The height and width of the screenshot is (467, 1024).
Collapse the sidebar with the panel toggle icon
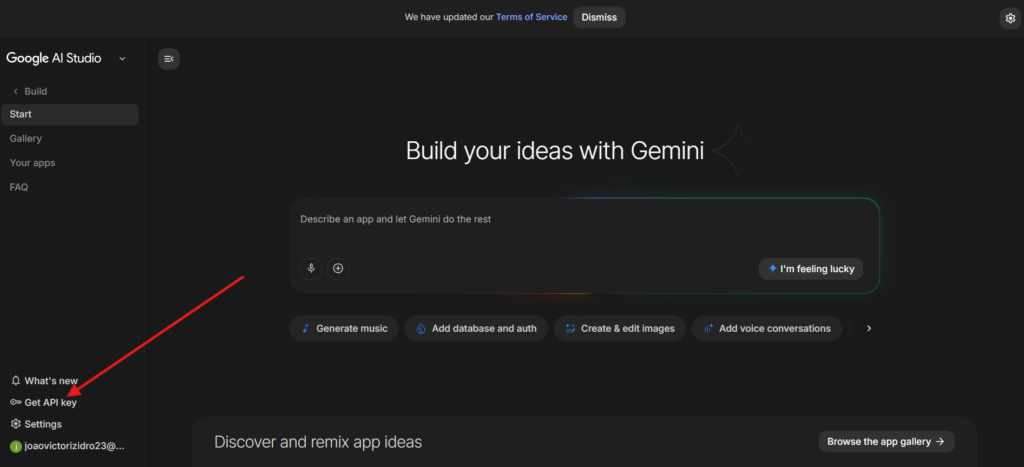(169, 59)
